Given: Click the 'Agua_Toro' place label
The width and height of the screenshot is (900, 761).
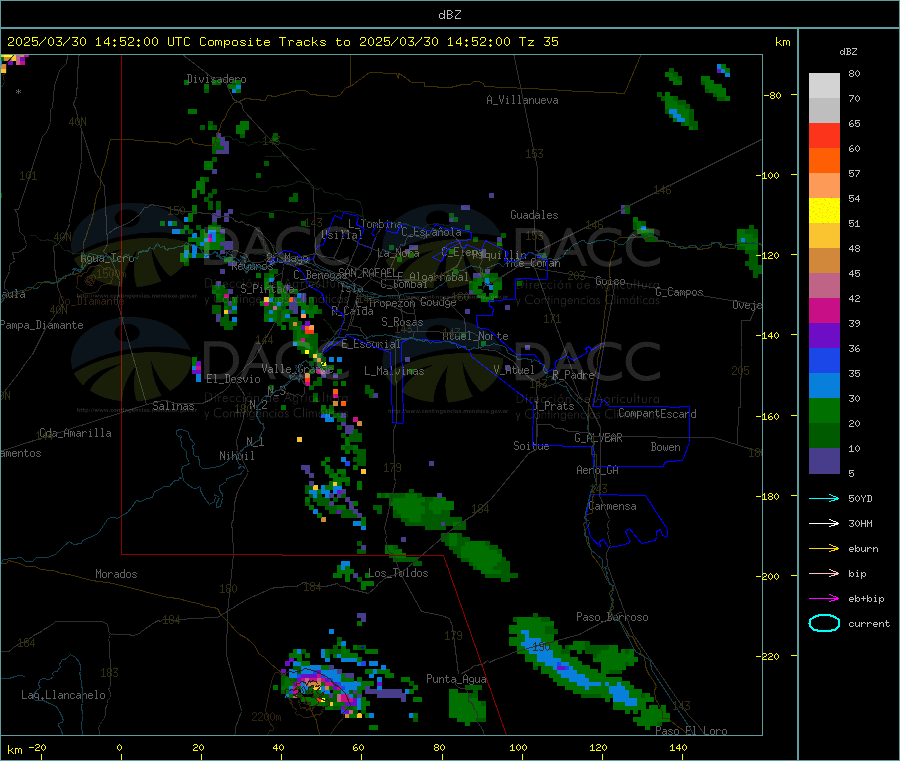Looking at the screenshot, I should click(107, 258).
